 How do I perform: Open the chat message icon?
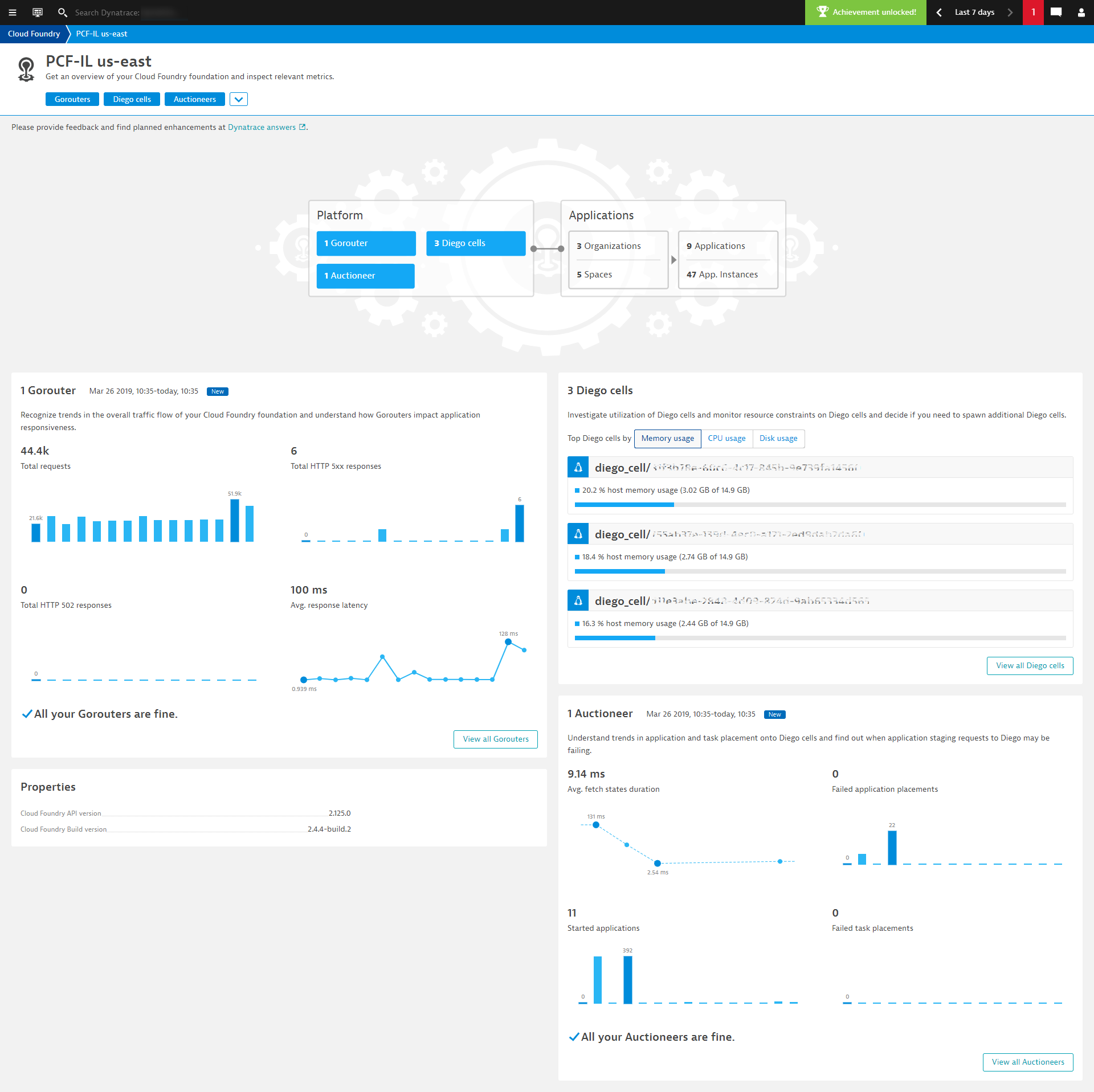[x=1056, y=12]
